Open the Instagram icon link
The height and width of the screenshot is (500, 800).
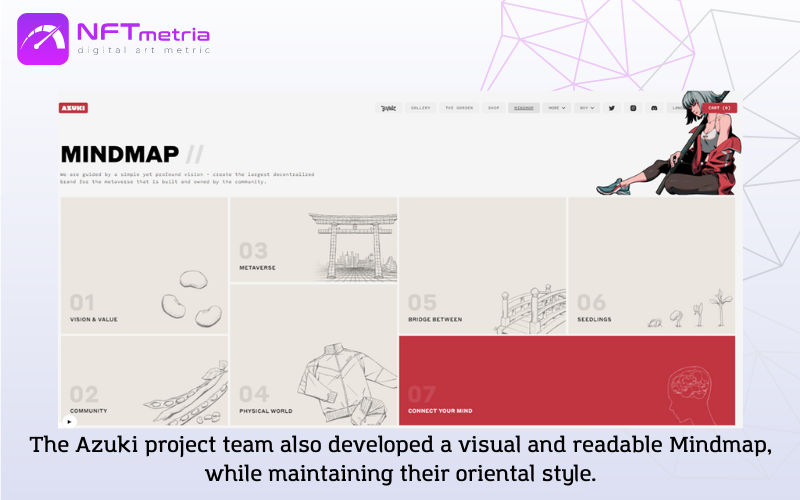pyautogui.click(x=633, y=108)
